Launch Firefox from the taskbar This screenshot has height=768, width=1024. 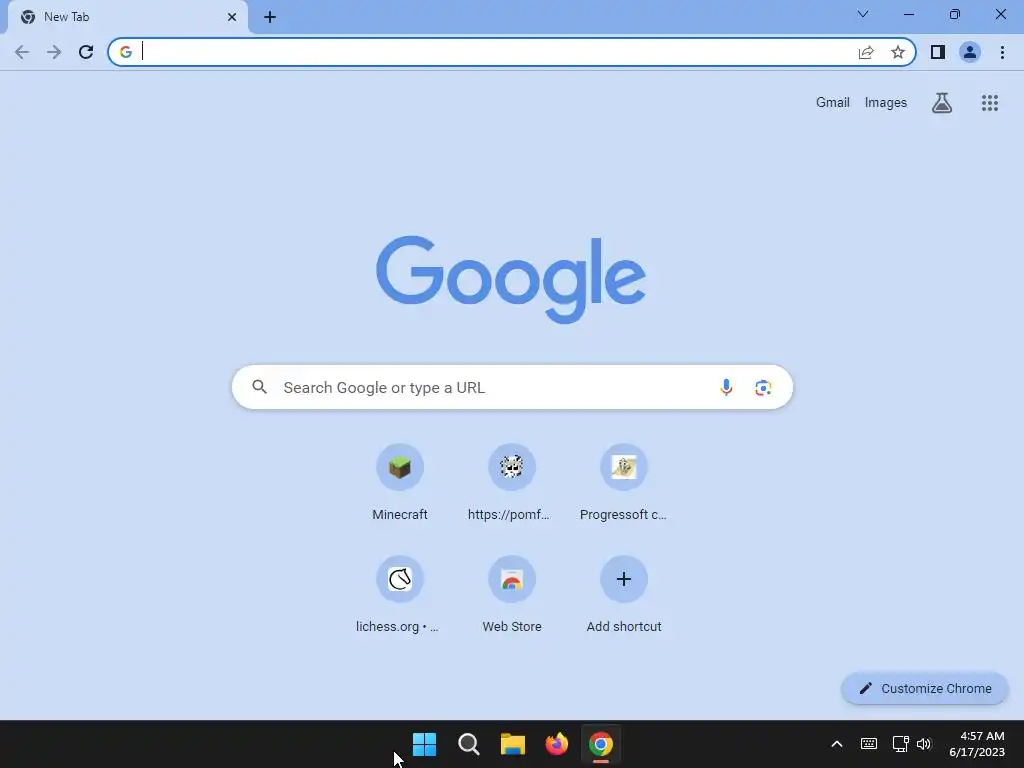click(556, 744)
